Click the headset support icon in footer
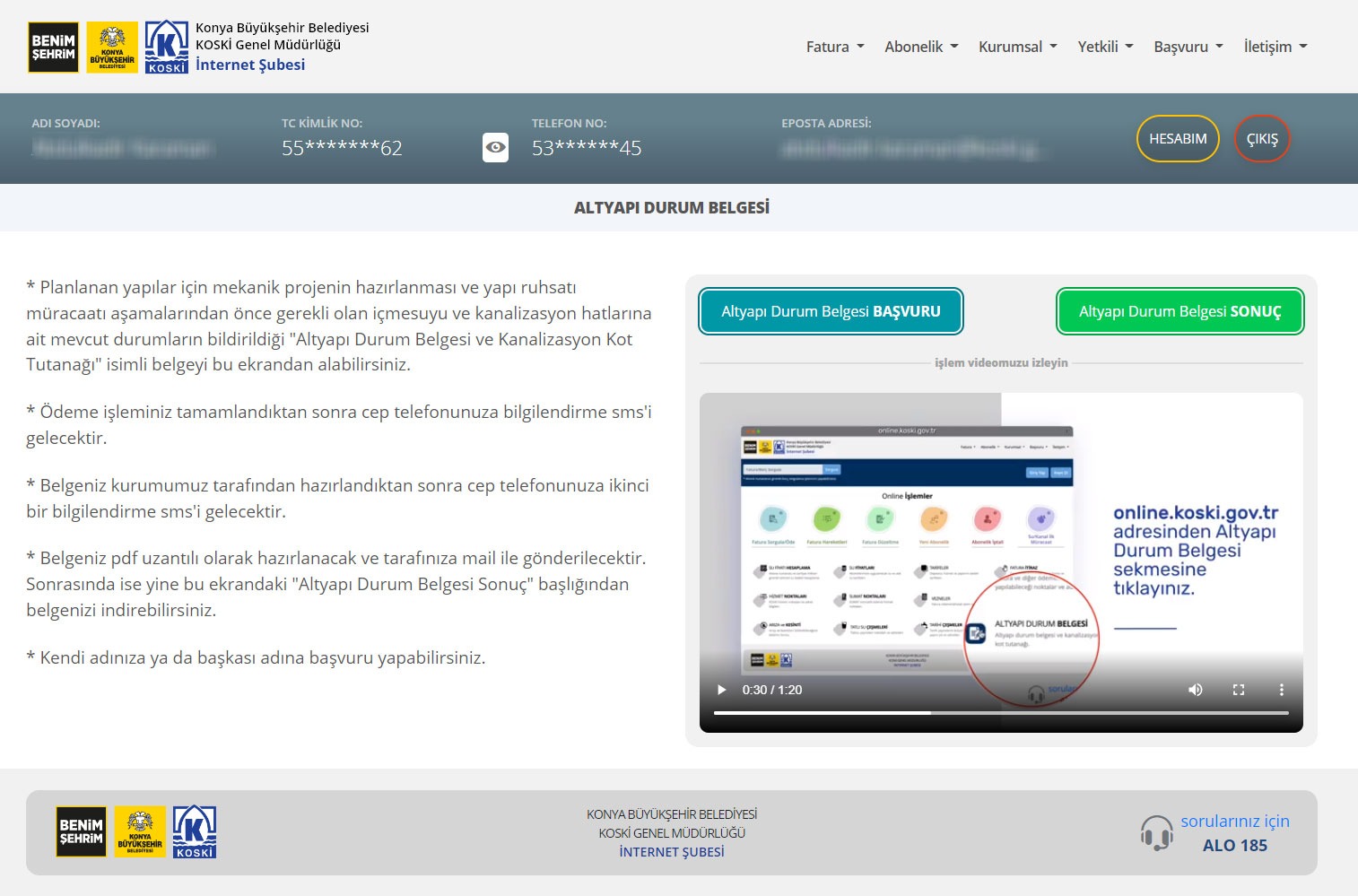 click(x=1156, y=833)
